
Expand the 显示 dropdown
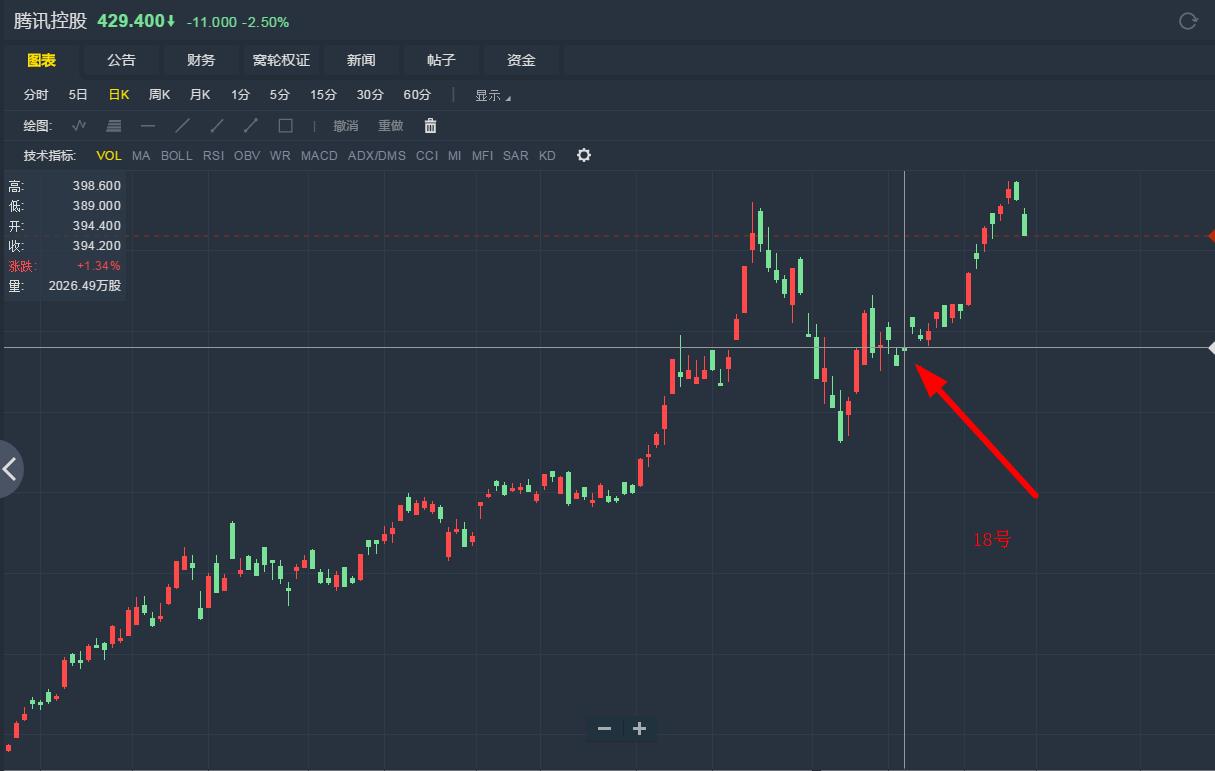point(492,96)
